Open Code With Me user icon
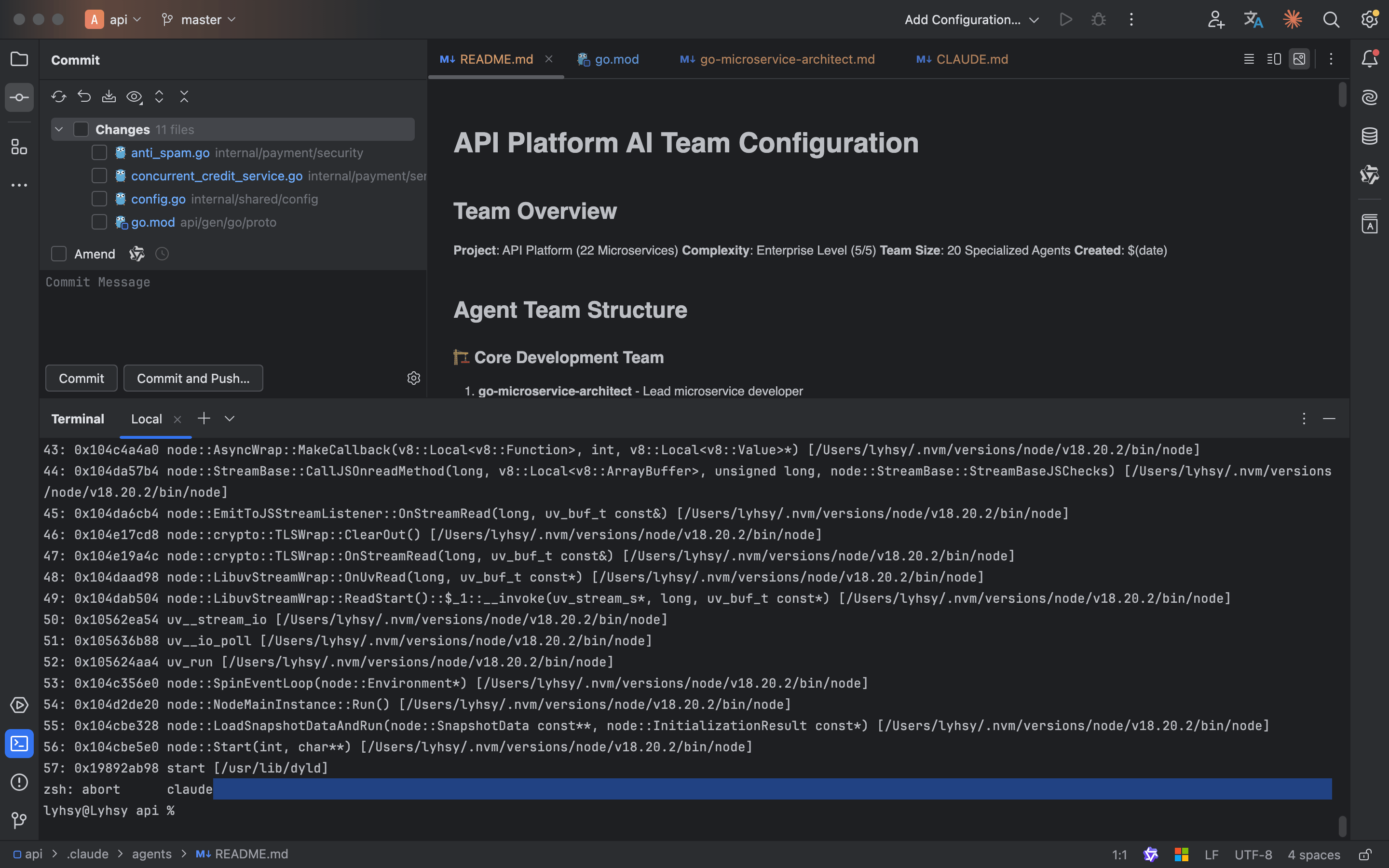This screenshot has height=868, width=1389. pyautogui.click(x=1216, y=19)
